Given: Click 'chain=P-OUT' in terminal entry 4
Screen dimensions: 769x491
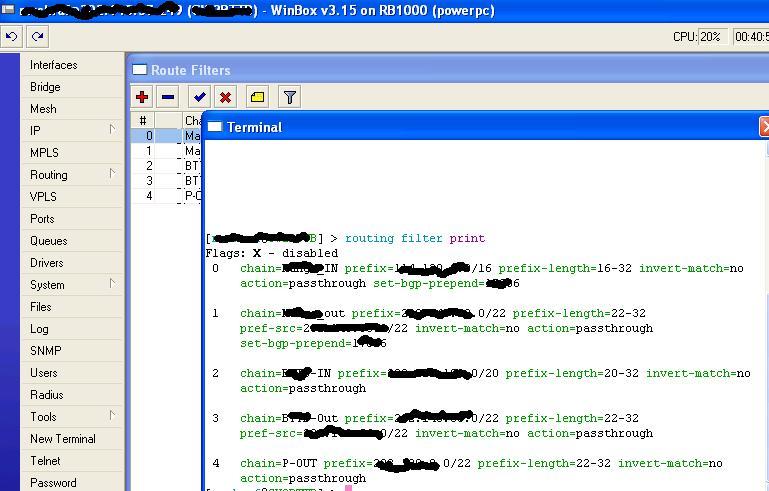Looking at the screenshot, I should tap(278, 464).
